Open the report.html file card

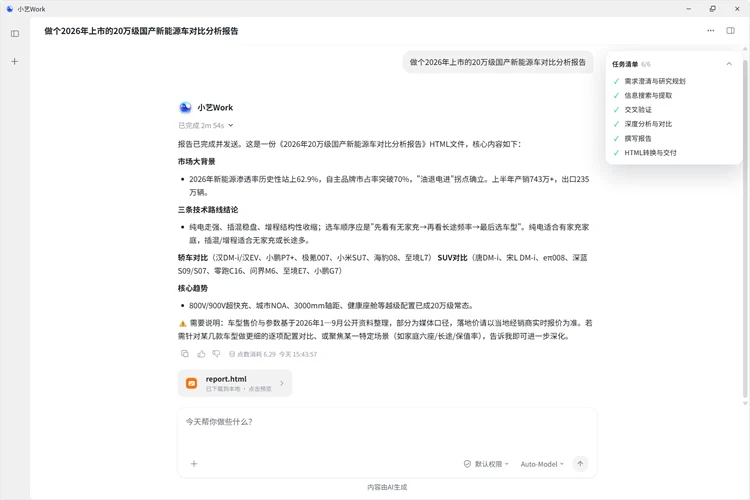235,383
